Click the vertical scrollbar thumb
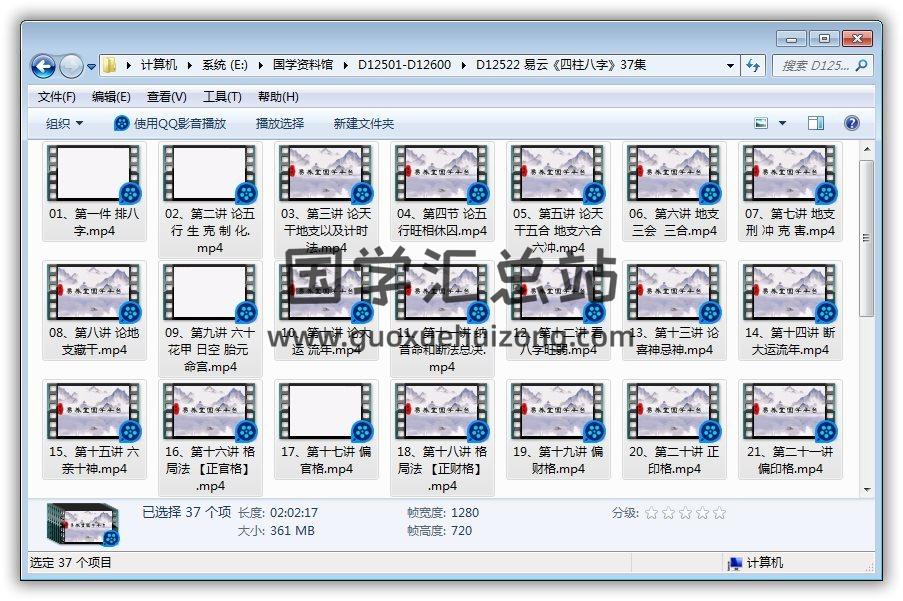The image size is (903, 601). [x=867, y=238]
